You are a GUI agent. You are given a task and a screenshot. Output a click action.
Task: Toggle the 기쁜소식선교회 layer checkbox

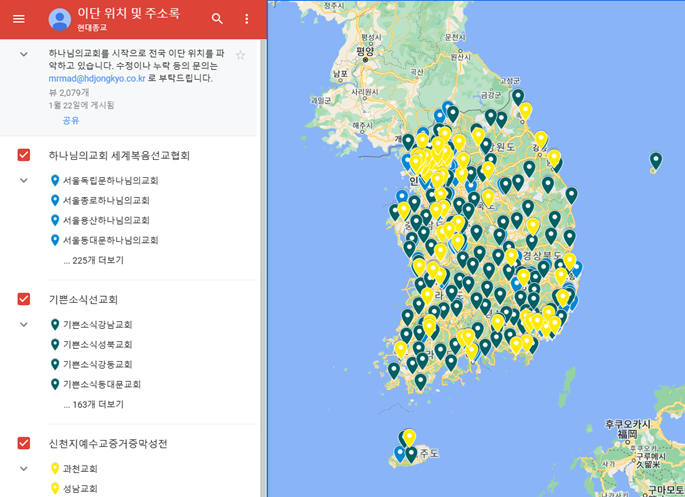point(24,299)
